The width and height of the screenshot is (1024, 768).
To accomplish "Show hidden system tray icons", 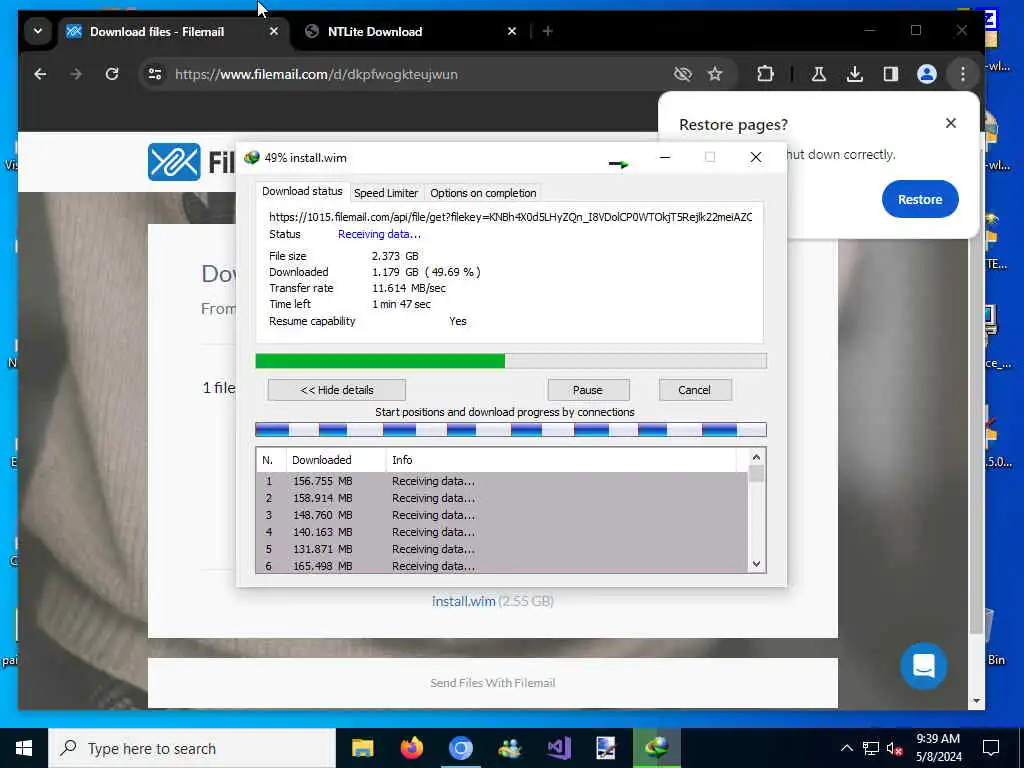I will tap(846, 748).
